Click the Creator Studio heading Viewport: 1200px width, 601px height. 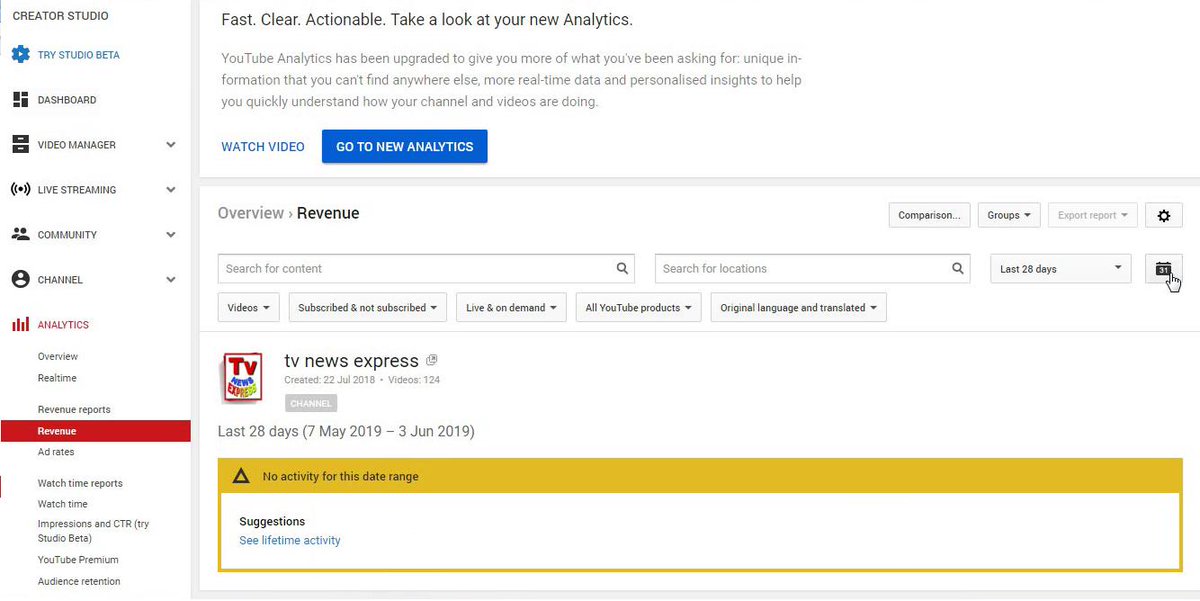coord(60,16)
